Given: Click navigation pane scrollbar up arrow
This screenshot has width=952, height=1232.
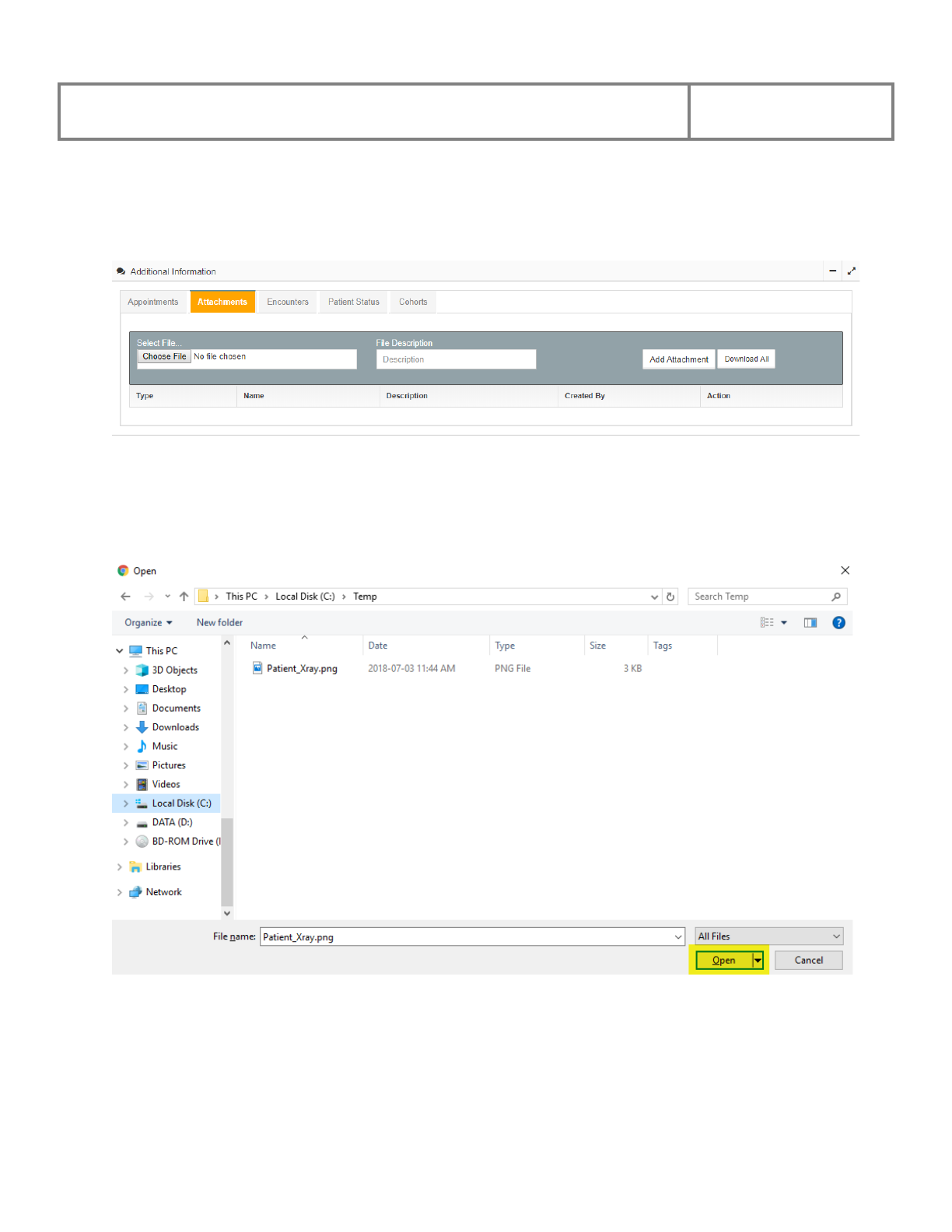Looking at the screenshot, I should click(227, 643).
